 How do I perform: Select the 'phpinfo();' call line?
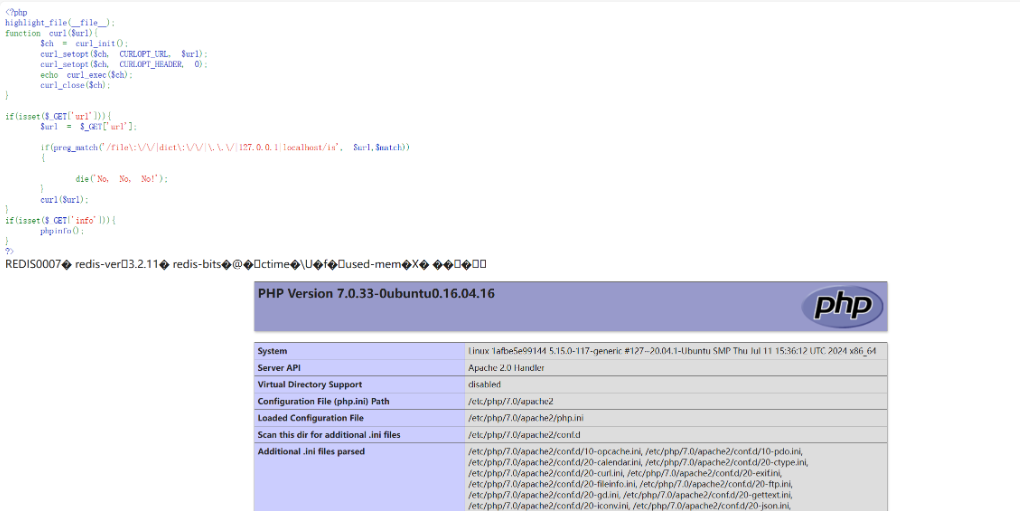click(62, 231)
